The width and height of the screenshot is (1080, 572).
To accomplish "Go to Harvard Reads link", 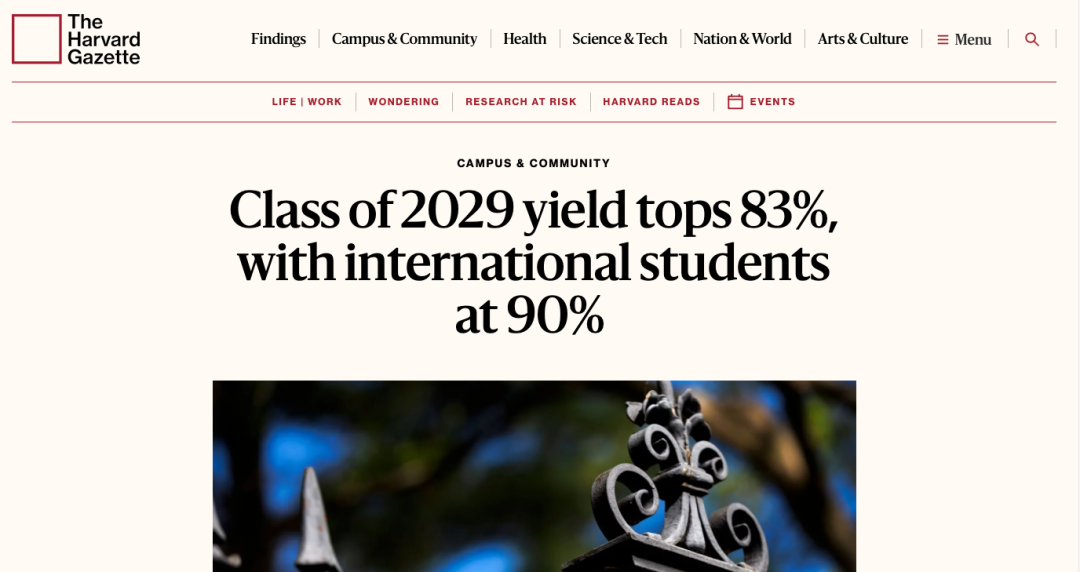I will pyautogui.click(x=651, y=102).
